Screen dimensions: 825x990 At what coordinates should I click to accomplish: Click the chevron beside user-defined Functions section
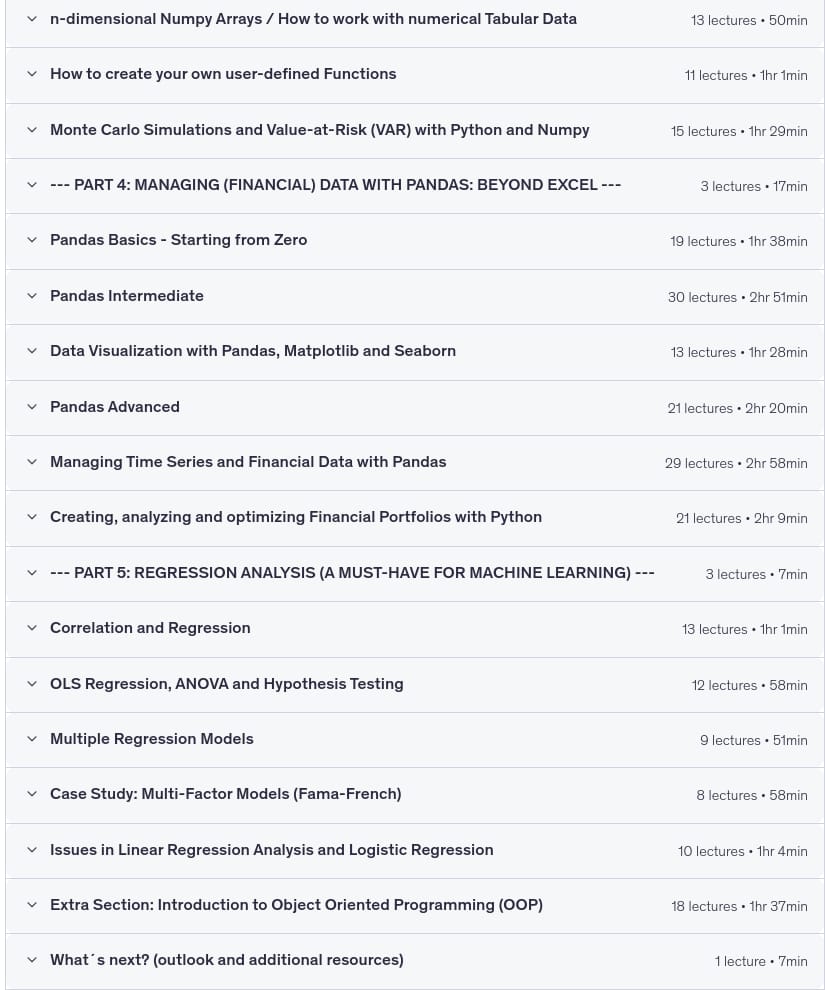(x=32, y=74)
